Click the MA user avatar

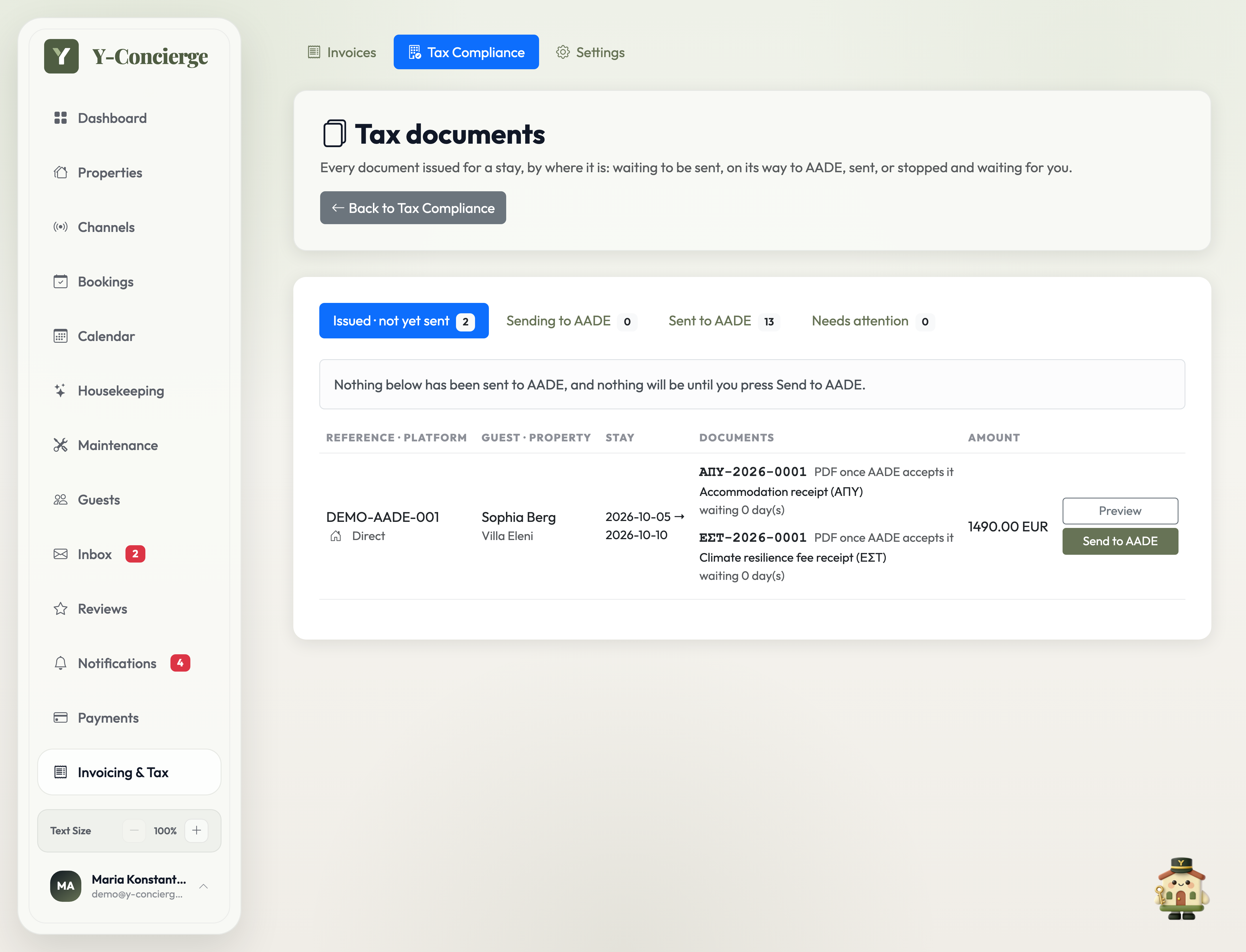pos(66,886)
